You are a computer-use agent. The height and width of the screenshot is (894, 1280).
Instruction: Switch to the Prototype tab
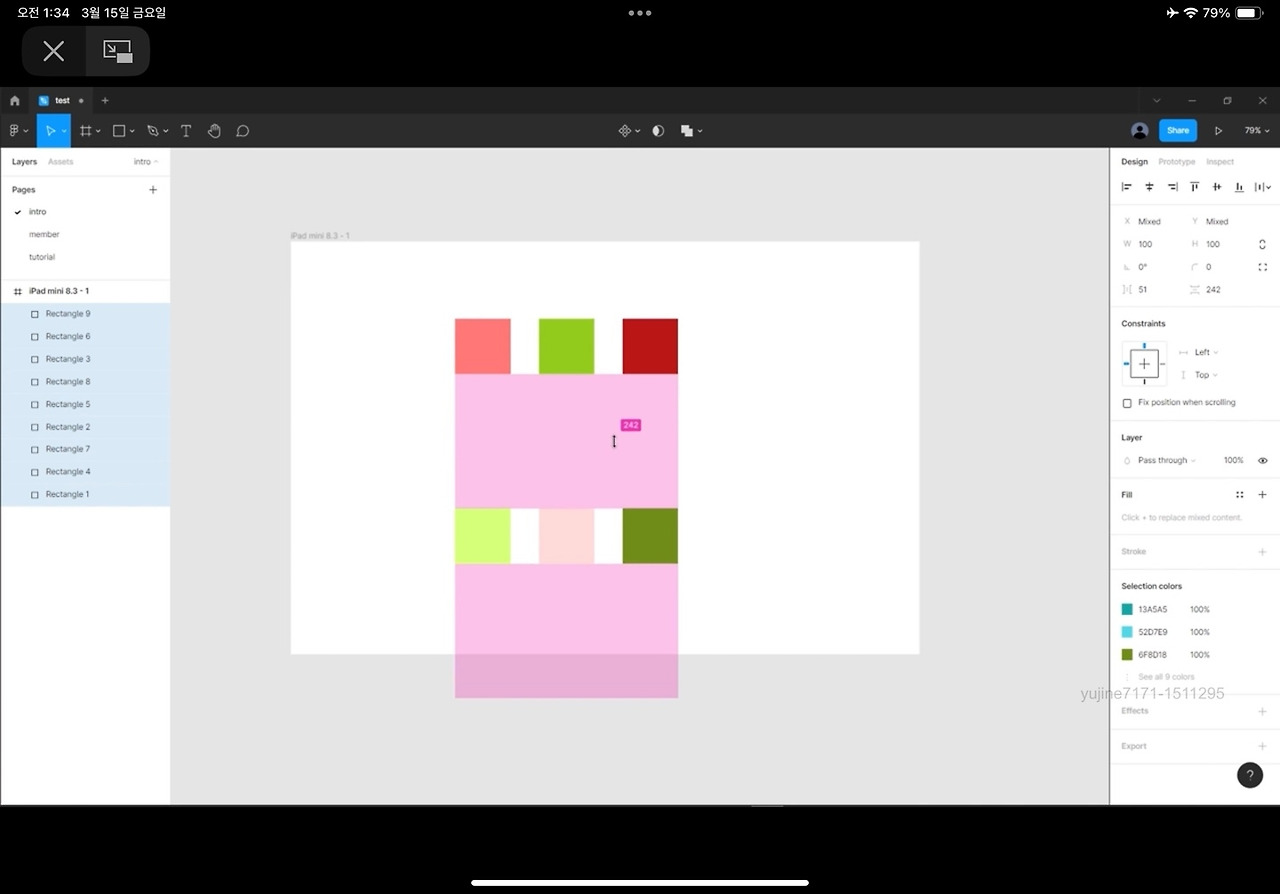(x=1177, y=162)
